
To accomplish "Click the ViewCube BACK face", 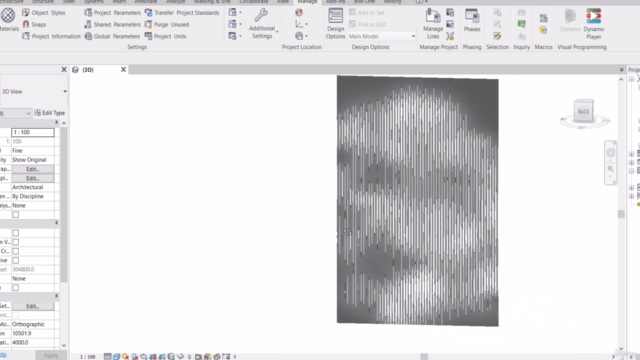I will 583,111.
